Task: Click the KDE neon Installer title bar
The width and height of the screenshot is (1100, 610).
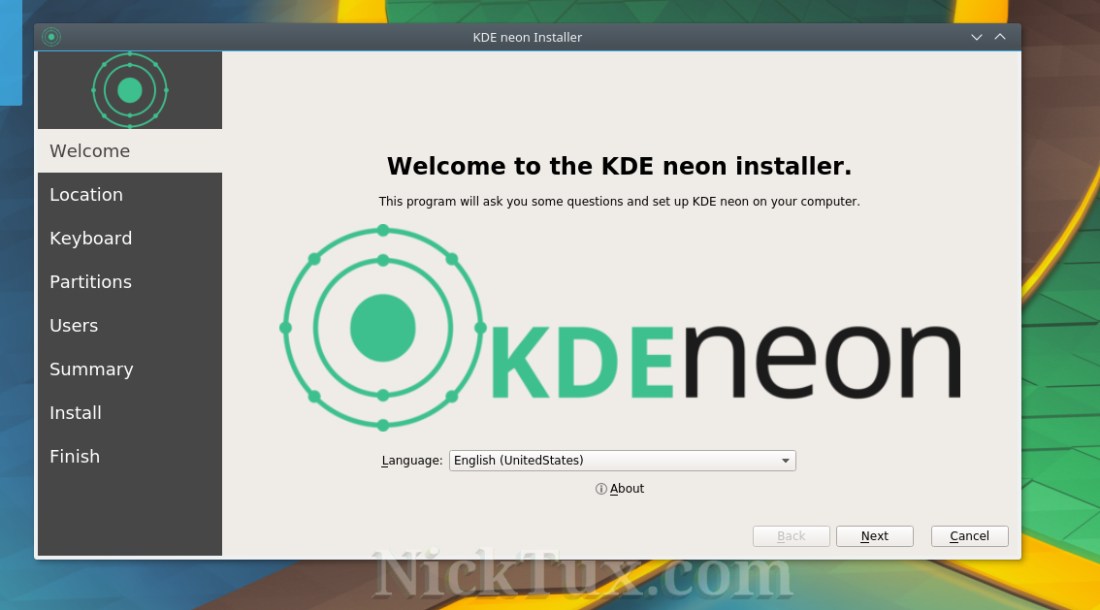Action: 527,37
